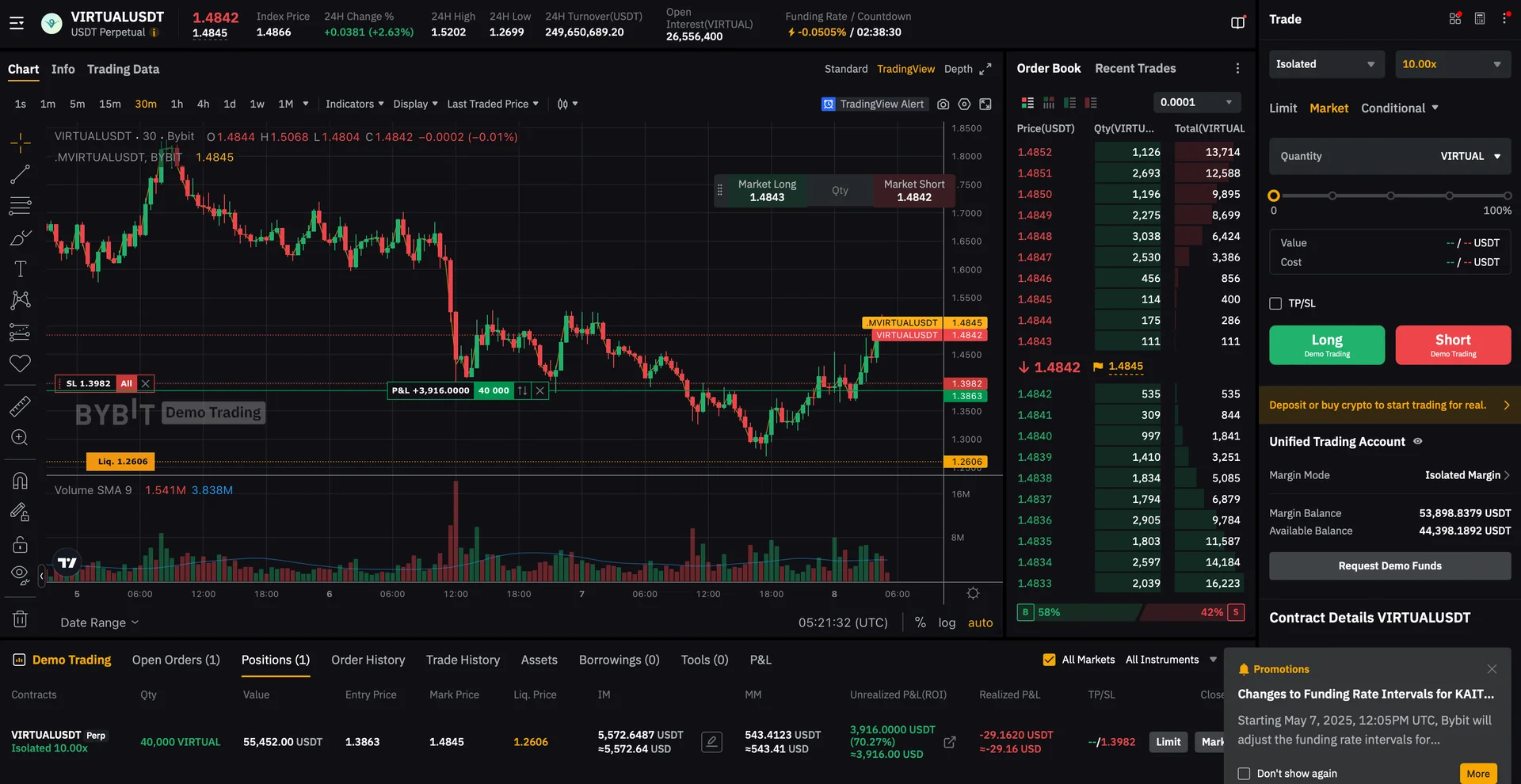Open the Isolated margin mode dropdown
This screenshot has height=784, width=1521.
click(x=1327, y=64)
